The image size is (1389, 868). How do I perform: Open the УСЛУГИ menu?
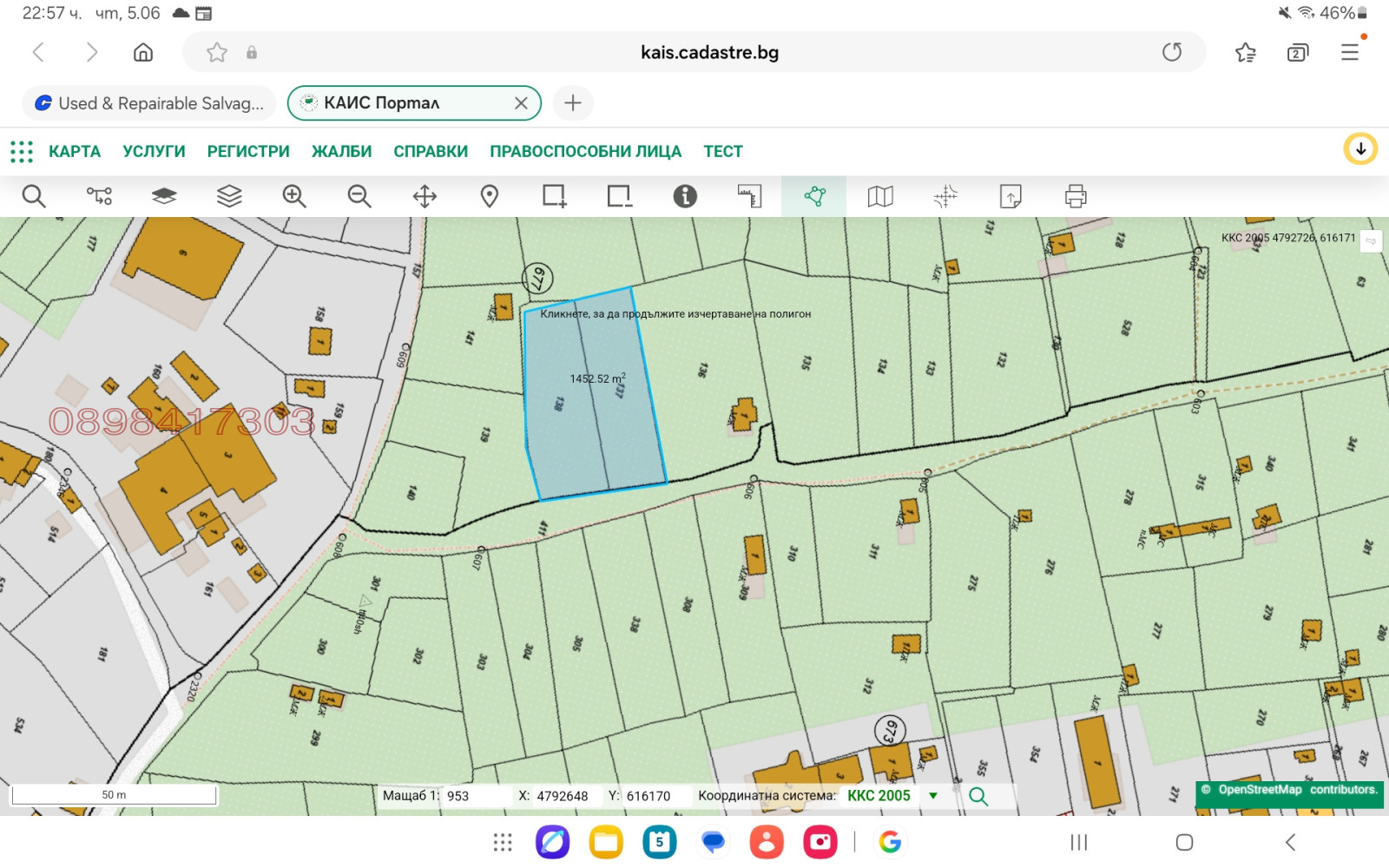click(x=154, y=152)
